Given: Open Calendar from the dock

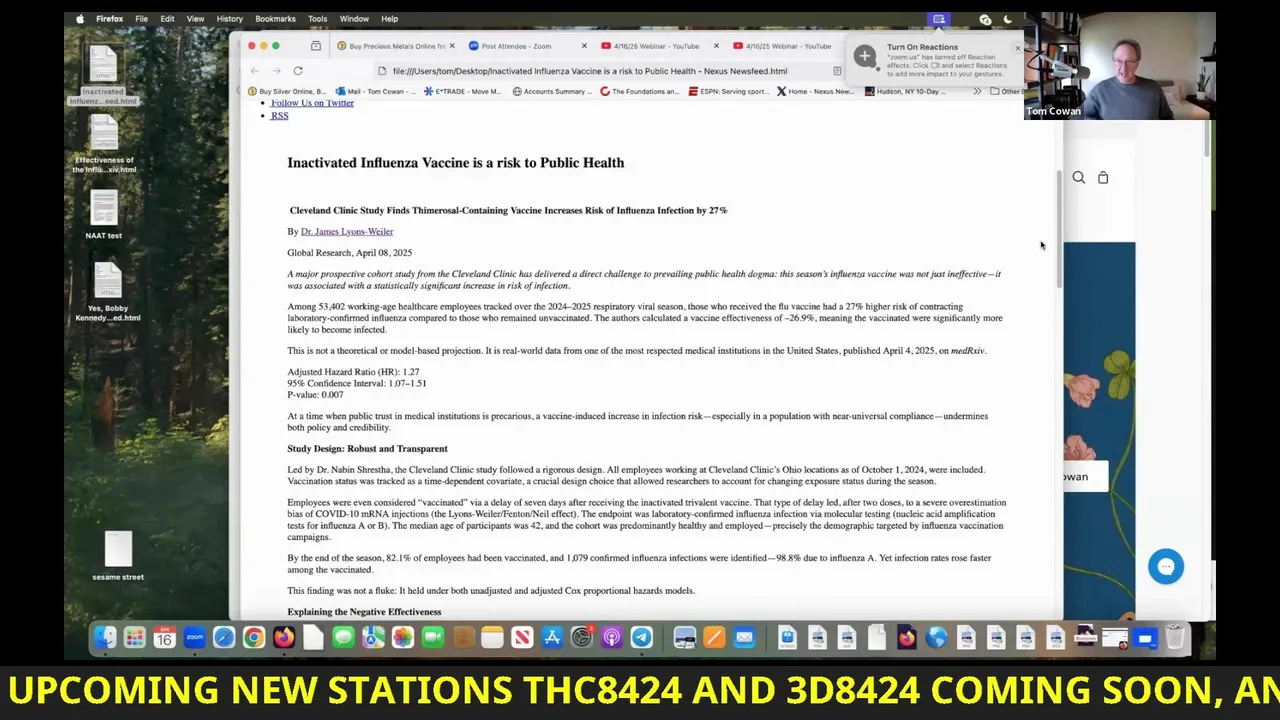Looking at the screenshot, I should click(165, 638).
